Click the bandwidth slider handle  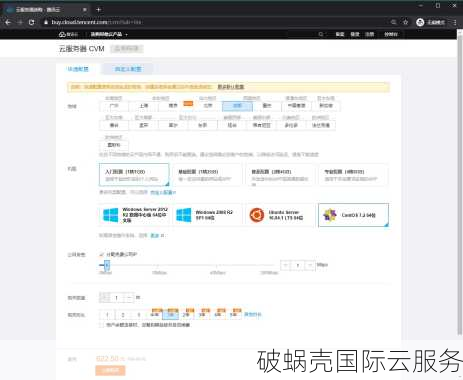tap(107, 265)
